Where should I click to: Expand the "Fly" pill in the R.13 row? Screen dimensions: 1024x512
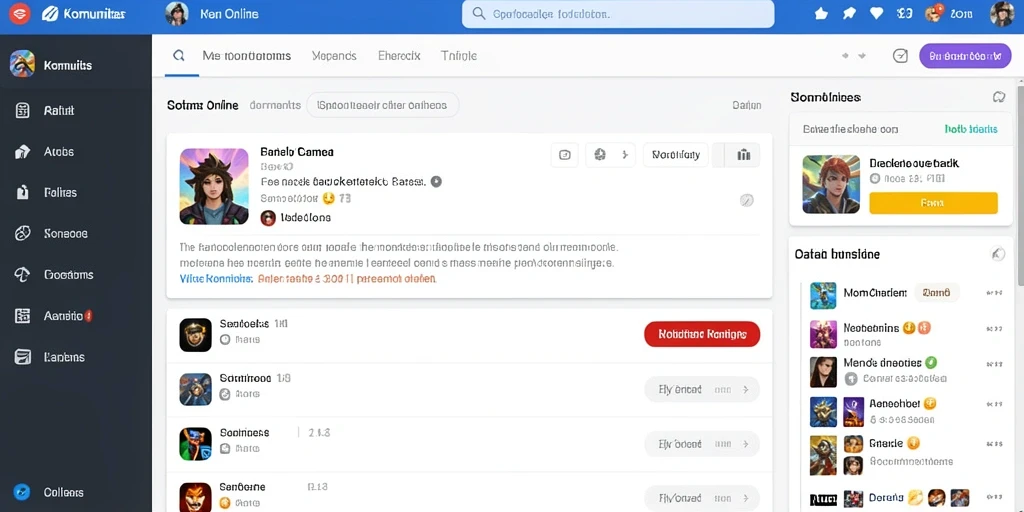click(702, 498)
